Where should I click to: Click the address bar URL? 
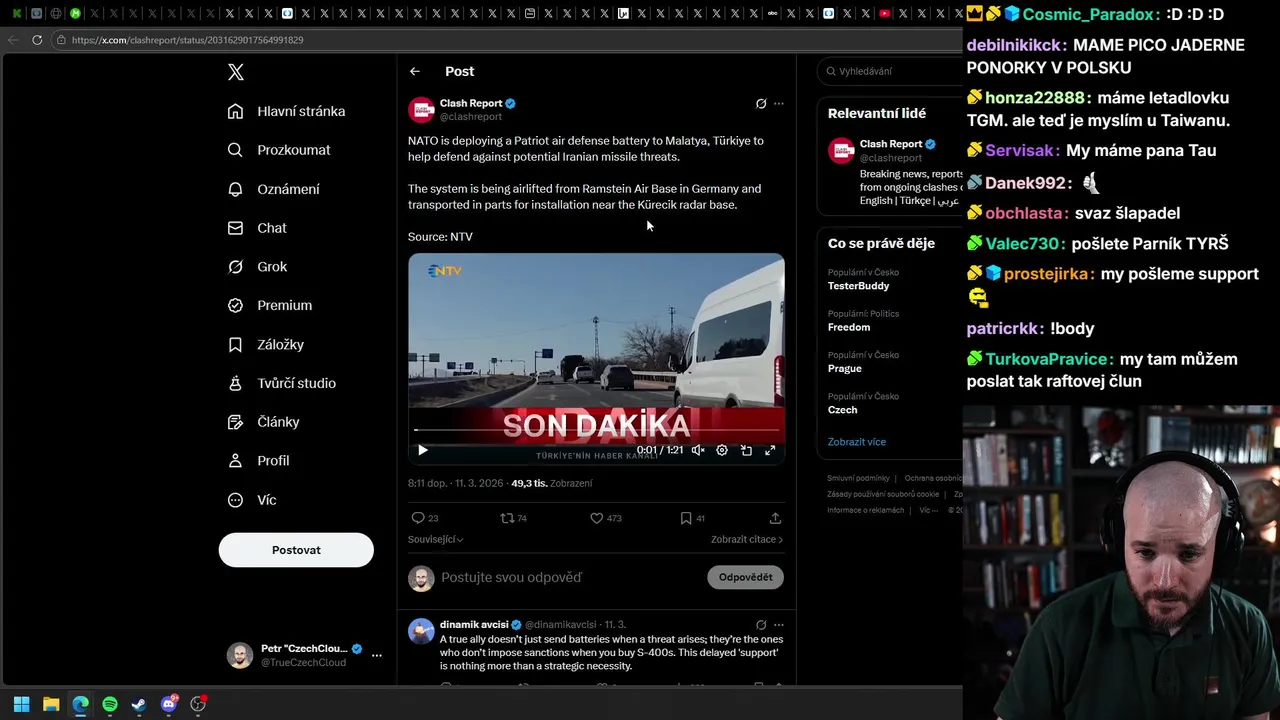click(x=188, y=40)
